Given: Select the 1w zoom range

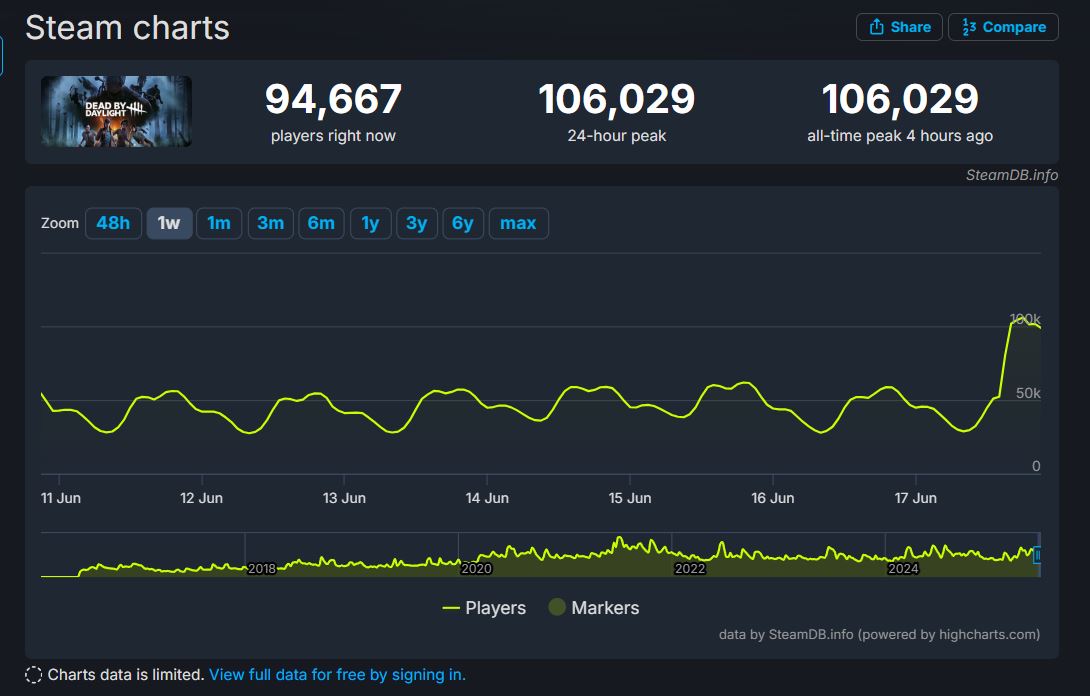Looking at the screenshot, I should click(x=169, y=223).
